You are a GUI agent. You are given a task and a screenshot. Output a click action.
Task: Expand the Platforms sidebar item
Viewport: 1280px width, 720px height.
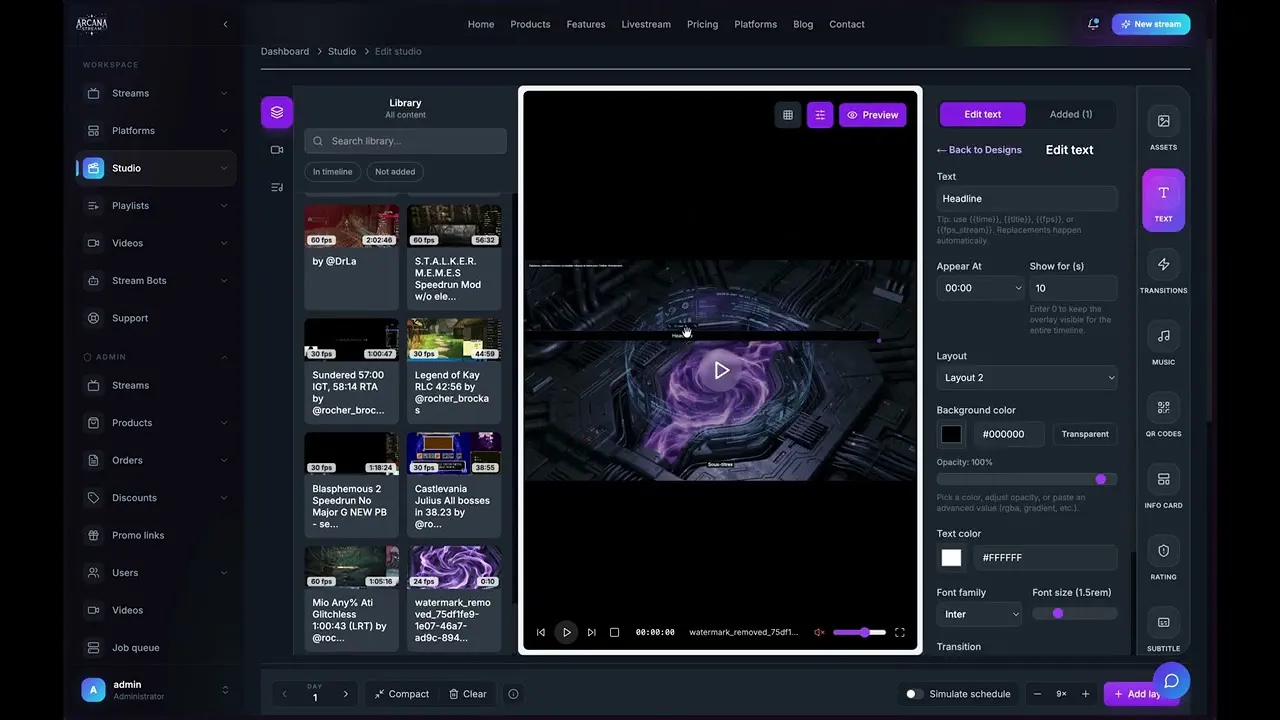156,131
